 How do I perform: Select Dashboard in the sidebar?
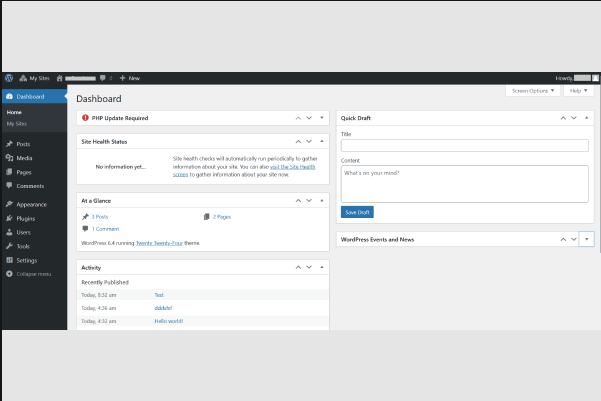[34, 97]
